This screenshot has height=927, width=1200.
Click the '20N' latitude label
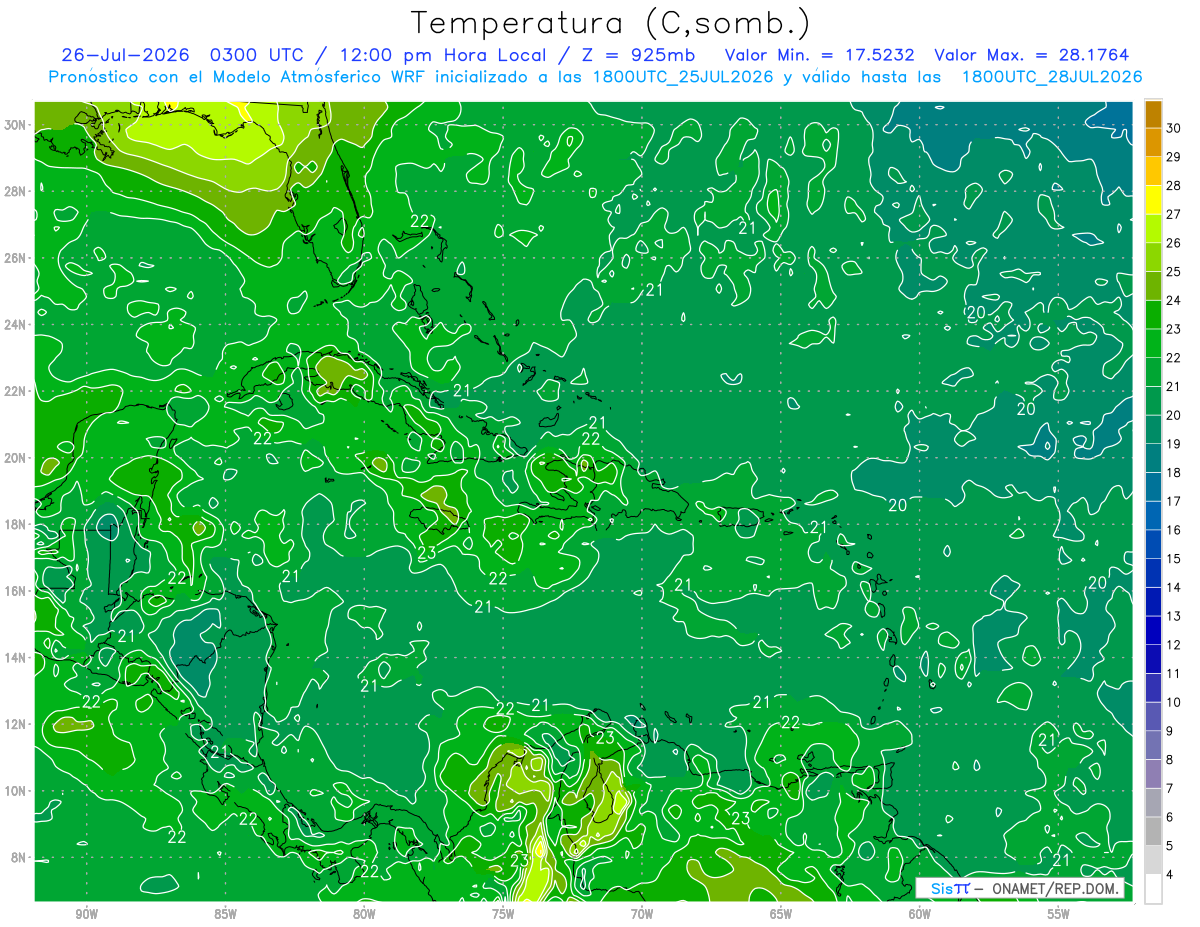(16, 458)
